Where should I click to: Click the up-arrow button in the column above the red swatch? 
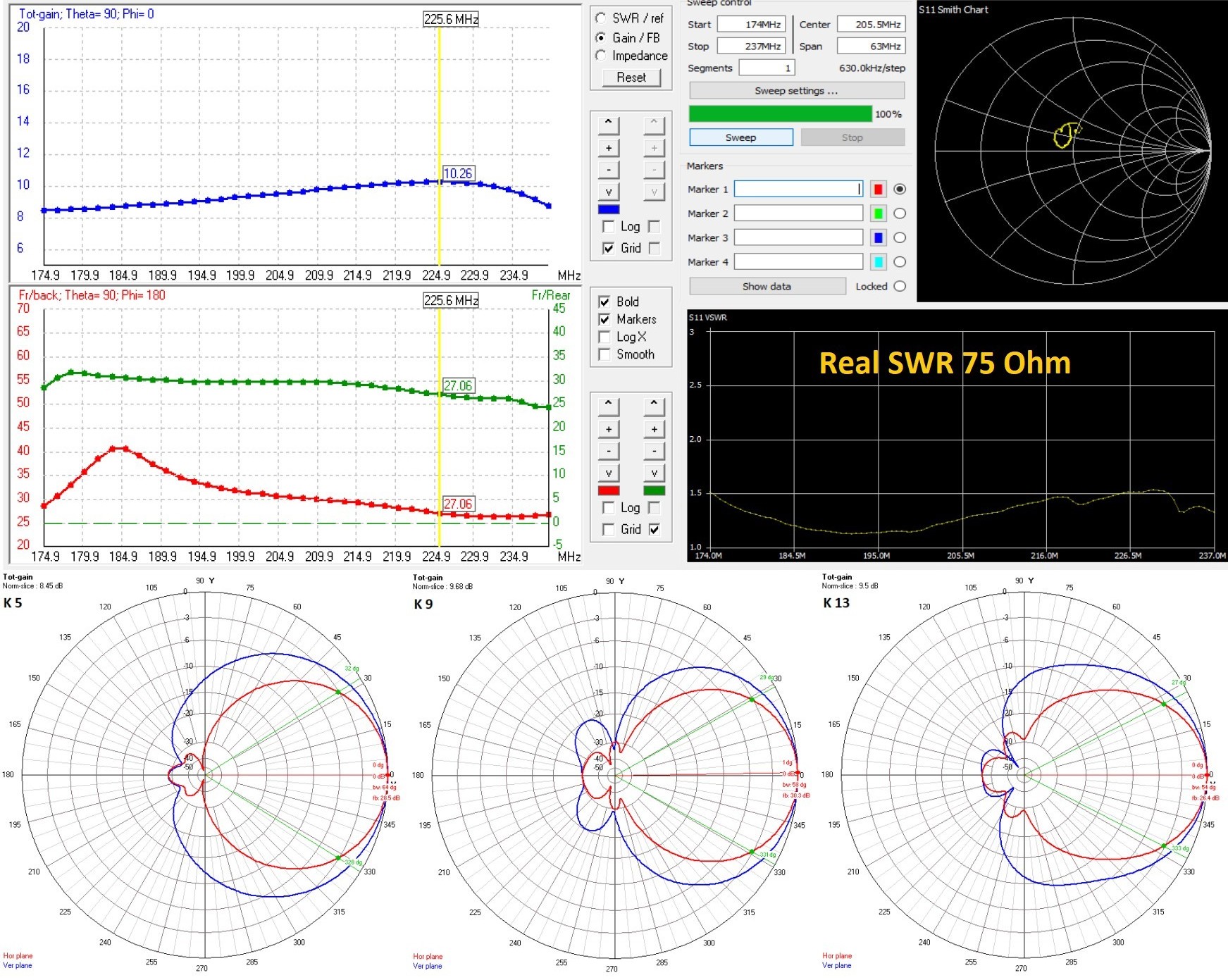pos(609,406)
